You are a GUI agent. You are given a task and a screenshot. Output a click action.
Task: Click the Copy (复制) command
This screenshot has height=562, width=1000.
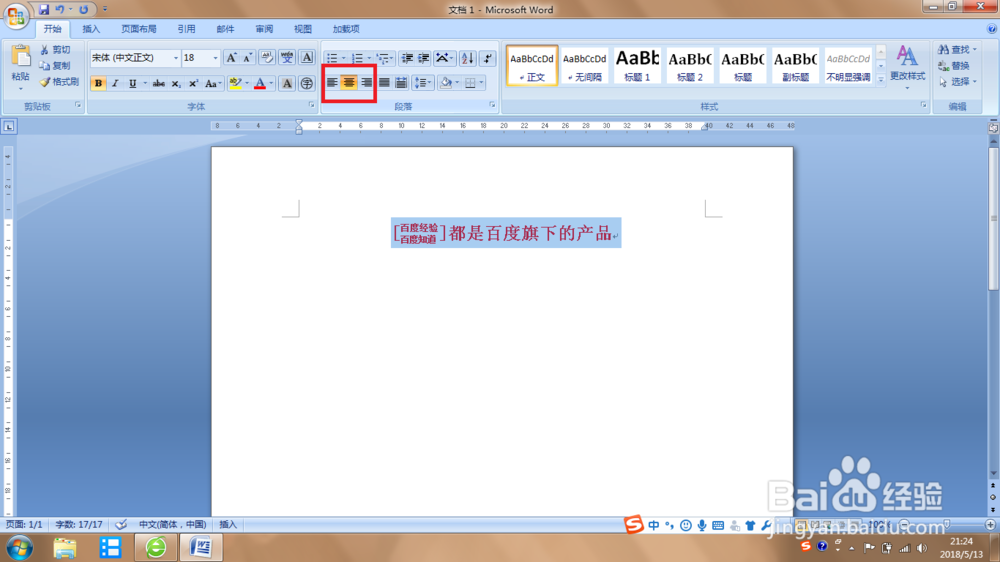point(55,66)
